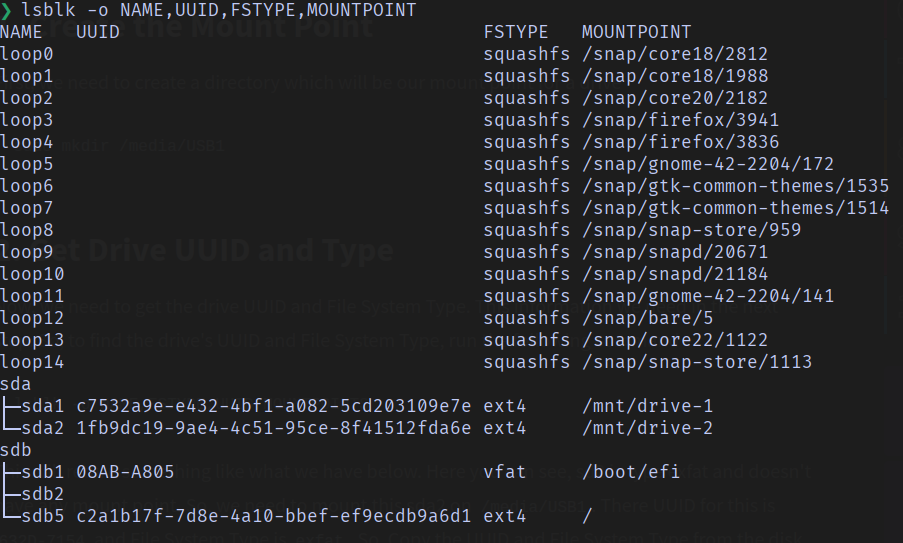Click the /snap/firefox/3941 path
Viewport: 903px width, 543px height.
[680, 120]
